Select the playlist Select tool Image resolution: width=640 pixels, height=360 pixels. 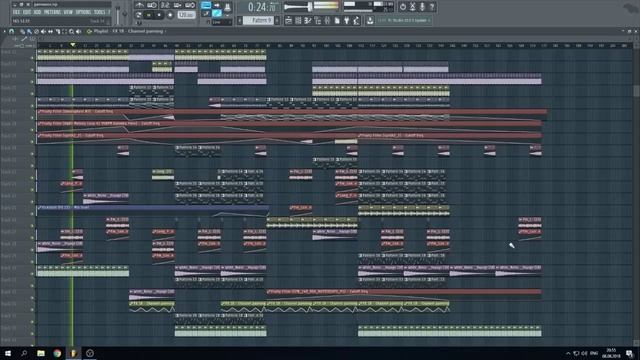coord(64,31)
